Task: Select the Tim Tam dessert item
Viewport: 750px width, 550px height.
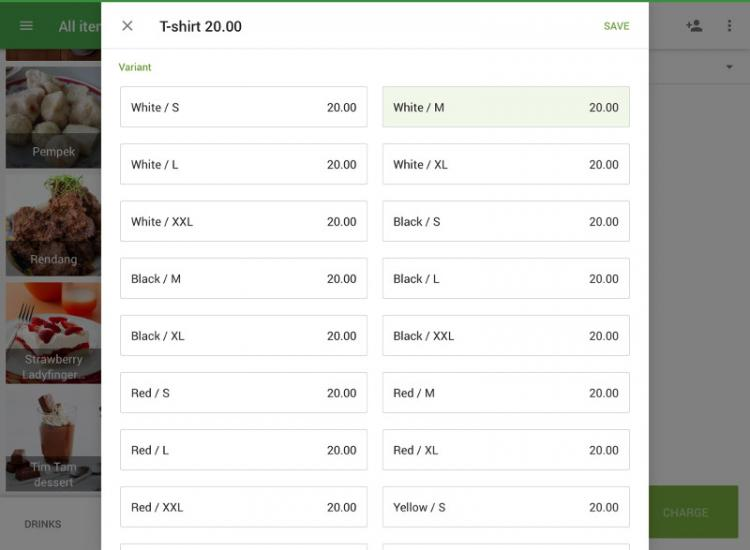Action: [x=53, y=441]
